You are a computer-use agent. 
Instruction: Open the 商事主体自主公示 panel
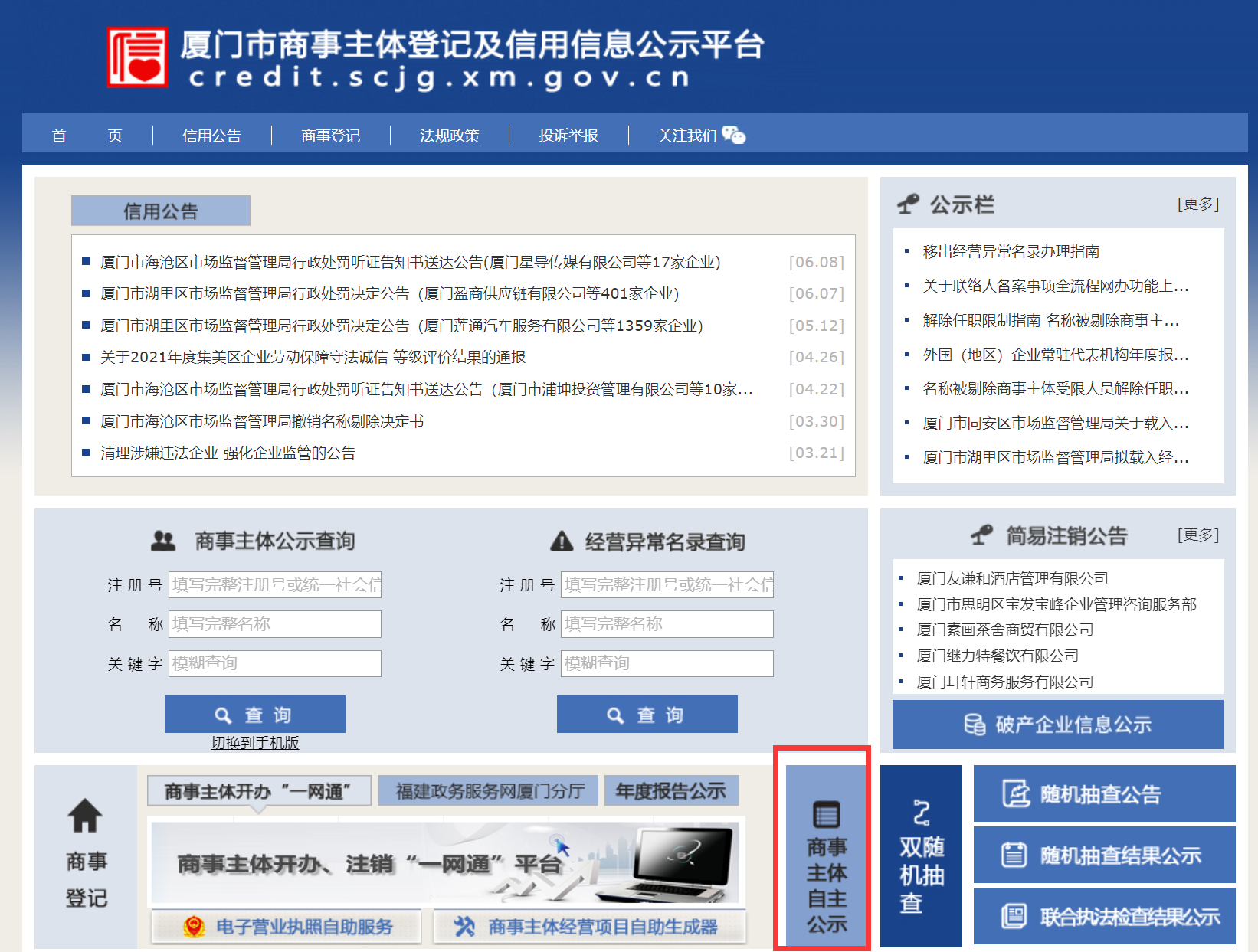[x=827, y=855]
